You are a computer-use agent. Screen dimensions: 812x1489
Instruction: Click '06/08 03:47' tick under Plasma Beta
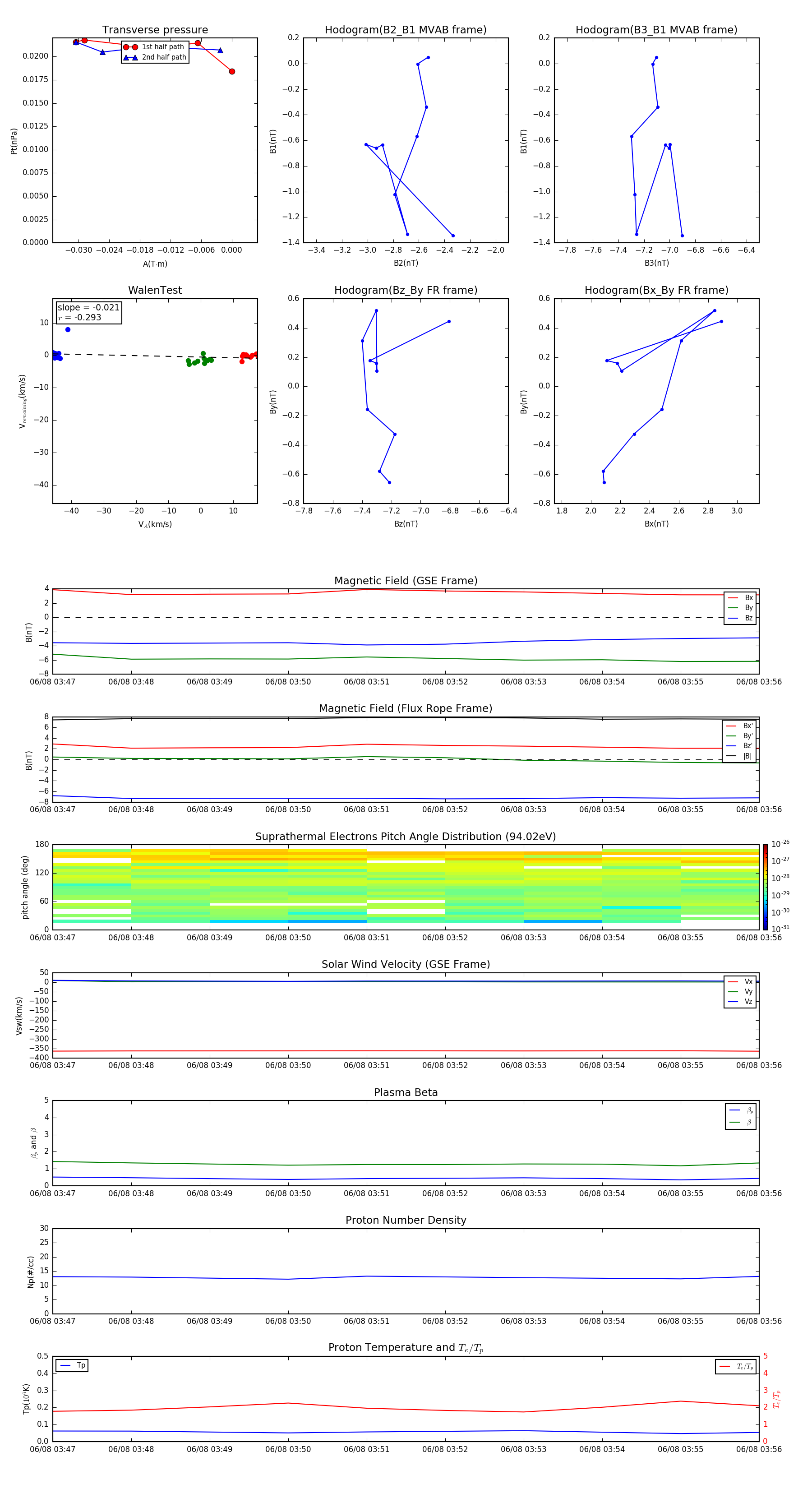coord(53,1193)
